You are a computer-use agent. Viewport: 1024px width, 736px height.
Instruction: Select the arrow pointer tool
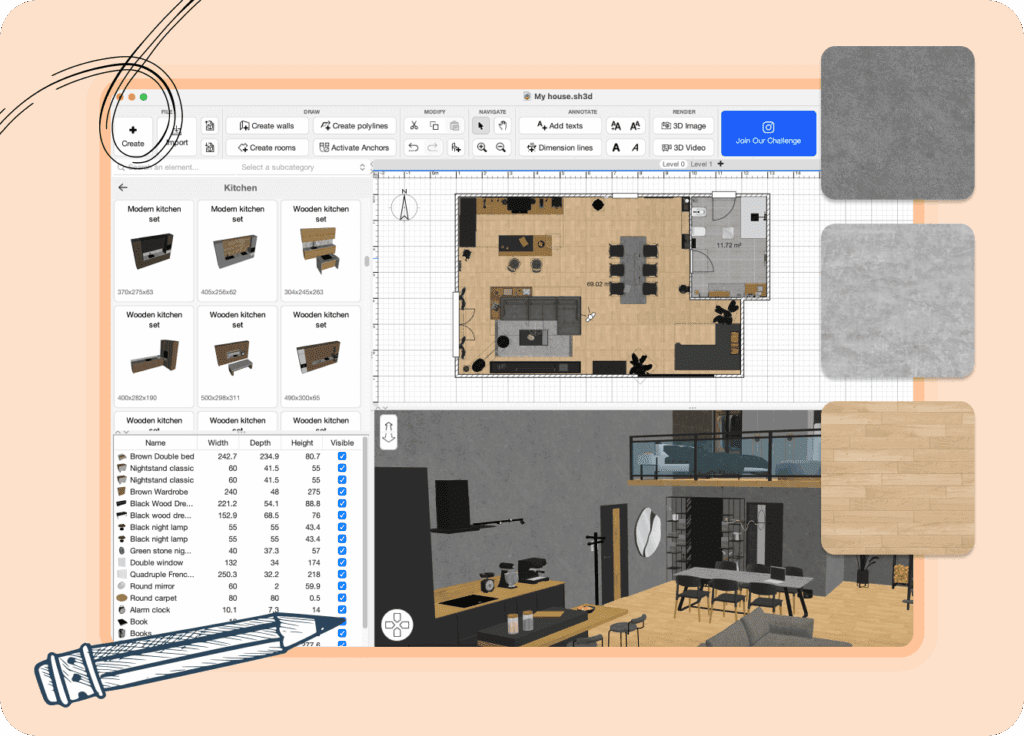tap(481, 126)
